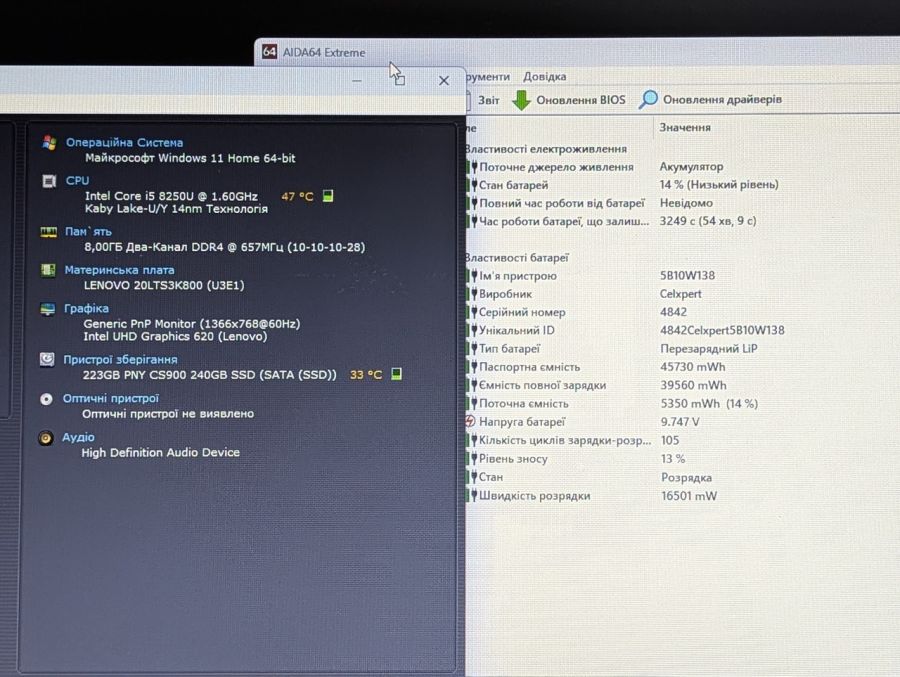The height and width of the screenshot is (677, 900).
Task: Select the Стан батарей row
Action: coord(623,185)
